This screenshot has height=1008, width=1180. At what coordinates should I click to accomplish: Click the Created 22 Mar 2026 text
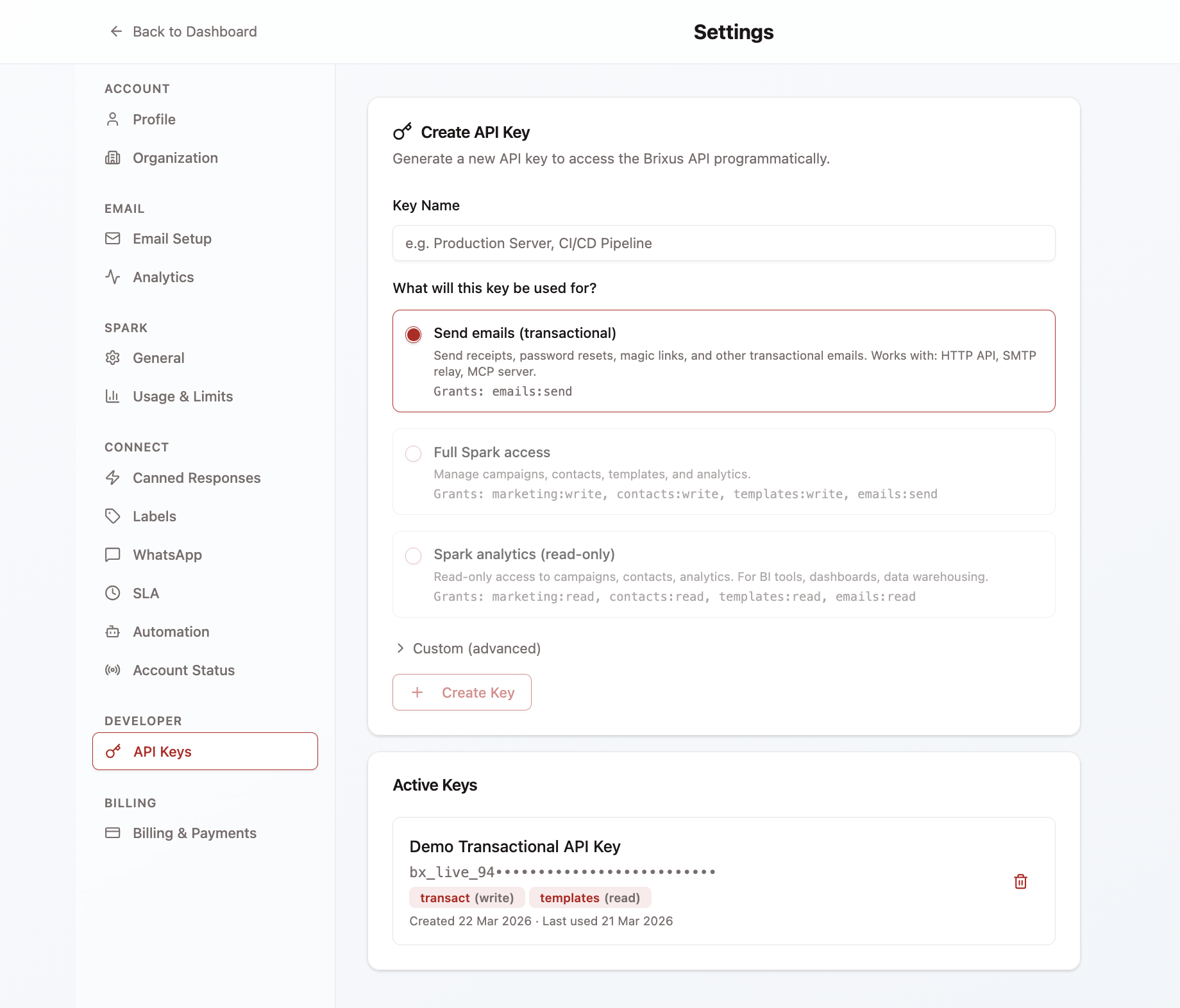(x=471, y=921)
